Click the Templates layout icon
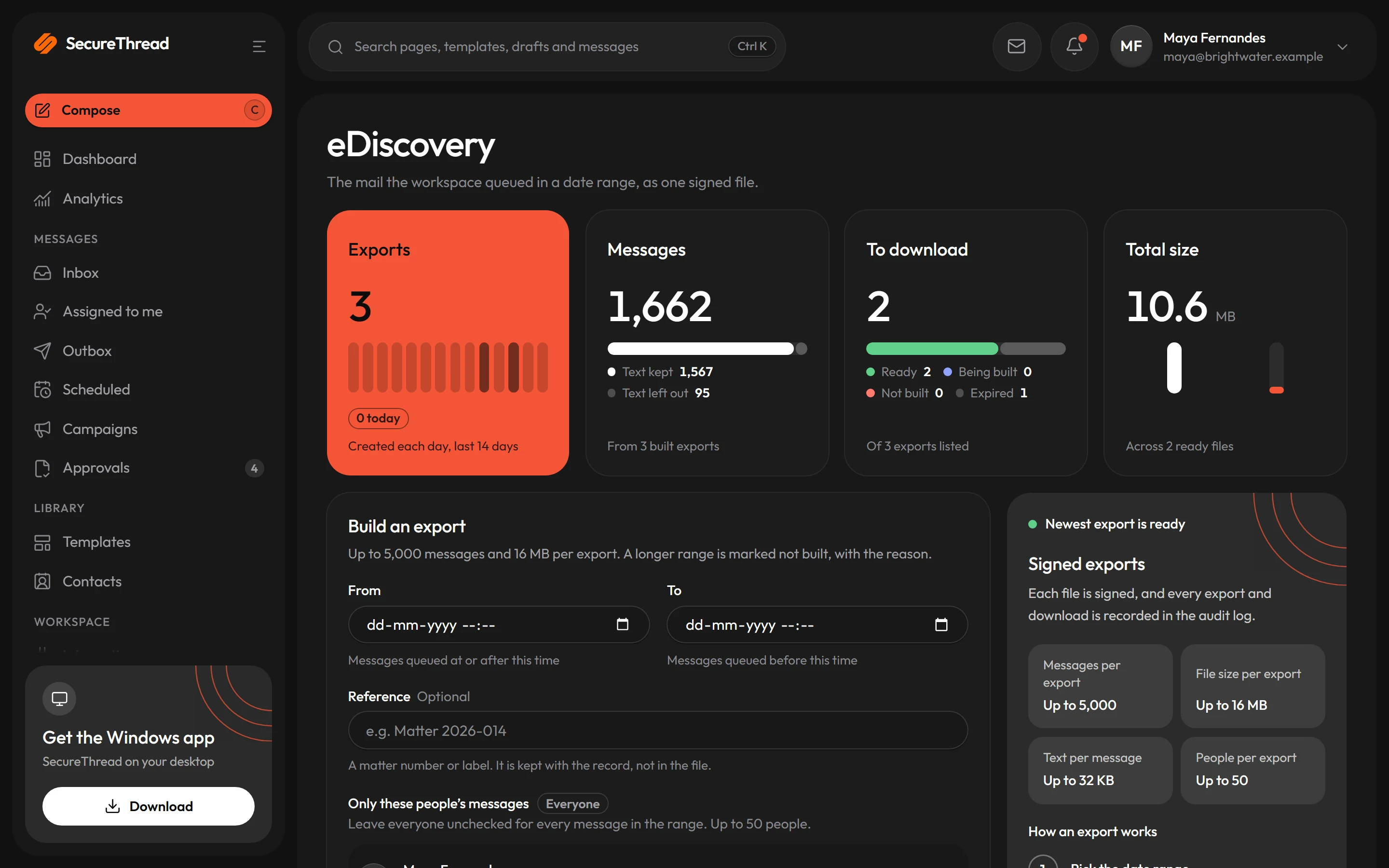The image size is (1389, 868). tap(42, 542)
